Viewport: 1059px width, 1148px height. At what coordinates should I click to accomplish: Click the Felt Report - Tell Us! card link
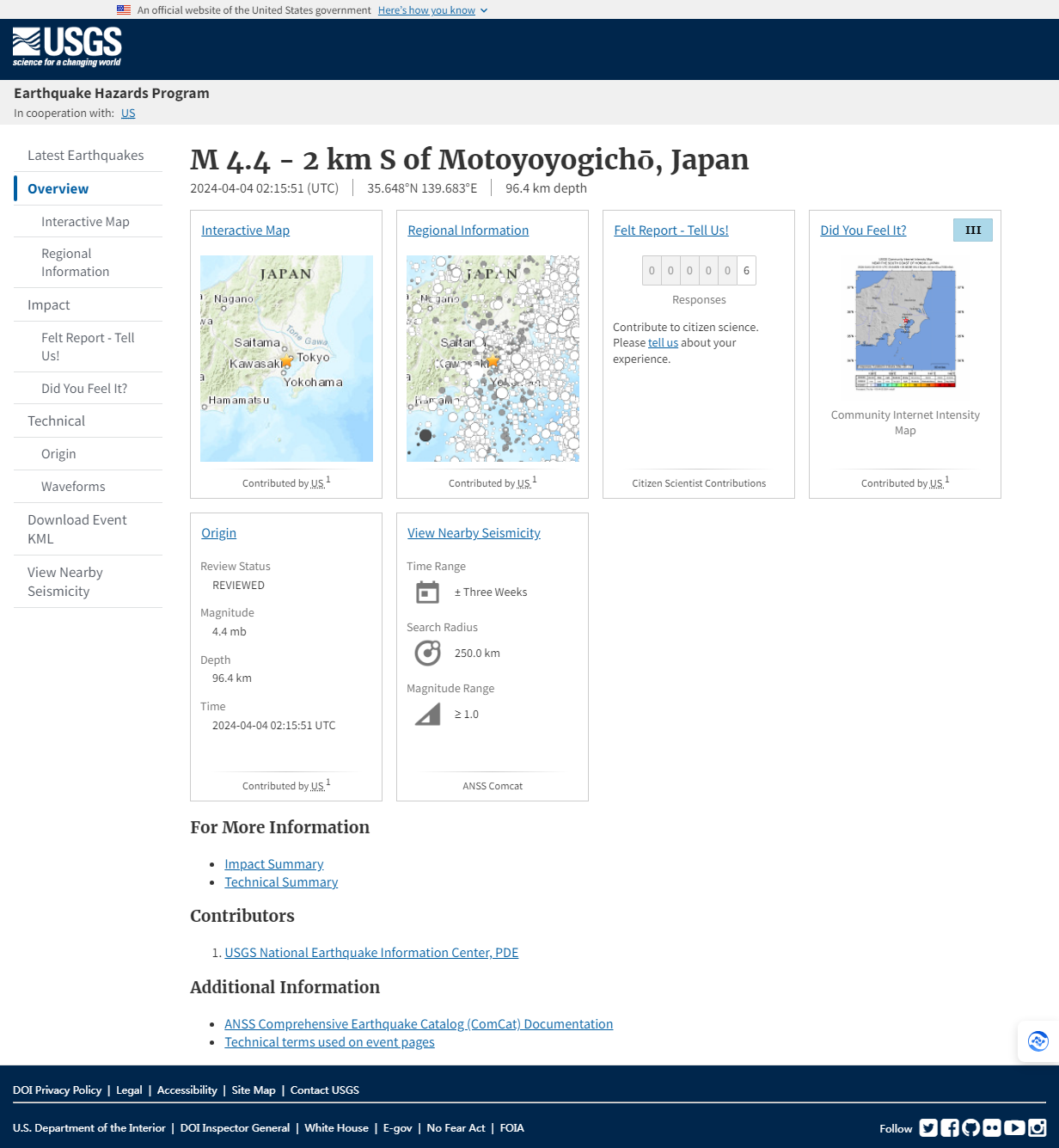671,230
